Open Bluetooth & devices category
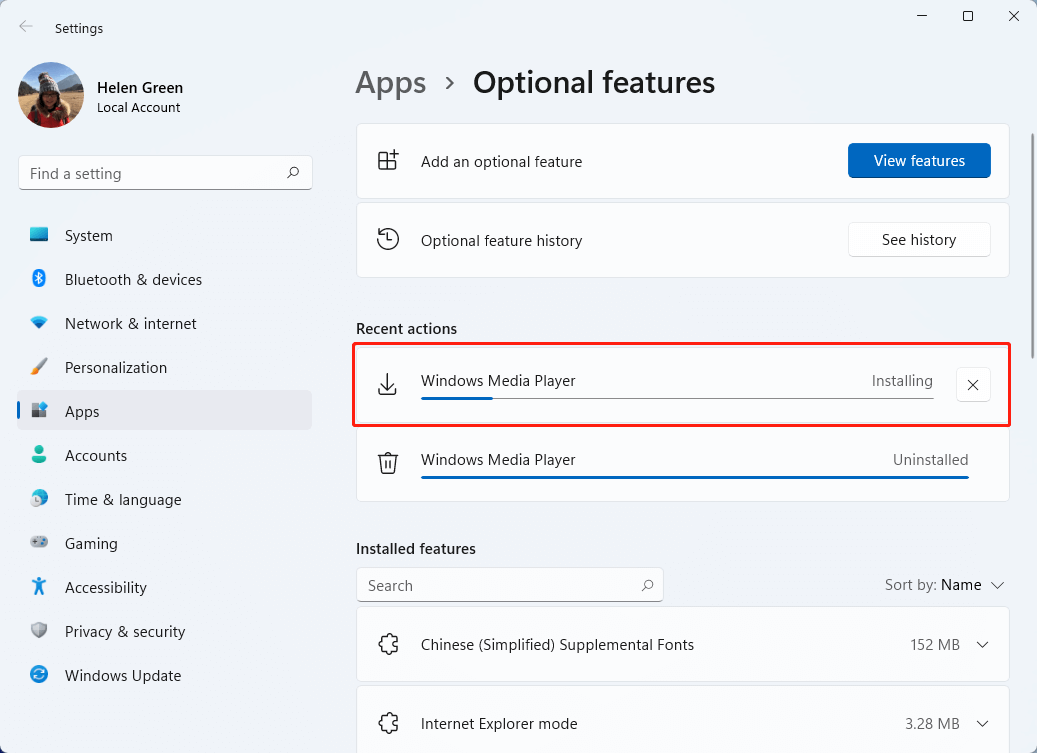This screenshot has height=753, width=1037. click(x=165, y=280)
